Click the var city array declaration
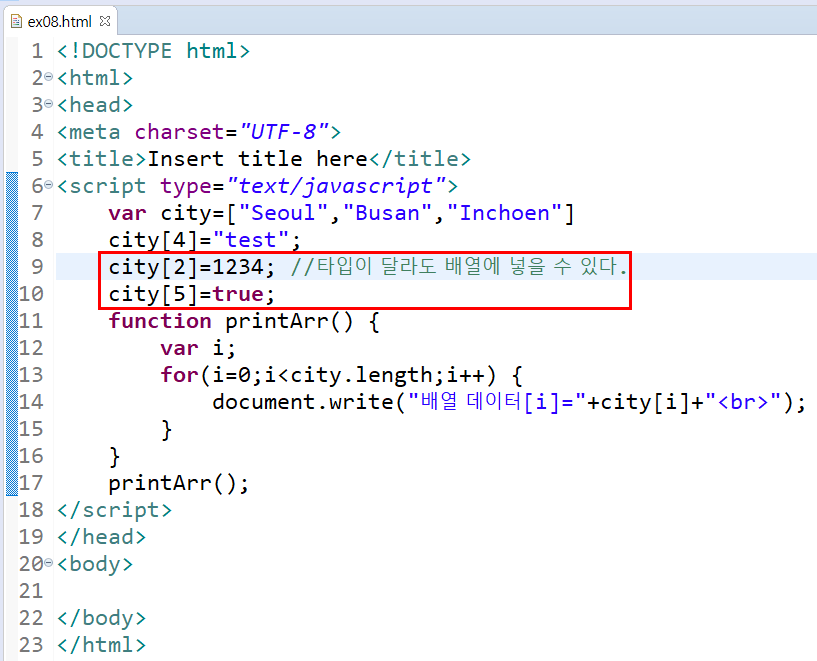Image resolution: width=817 pixels, height=661 pixels. (x=341, y=213)
